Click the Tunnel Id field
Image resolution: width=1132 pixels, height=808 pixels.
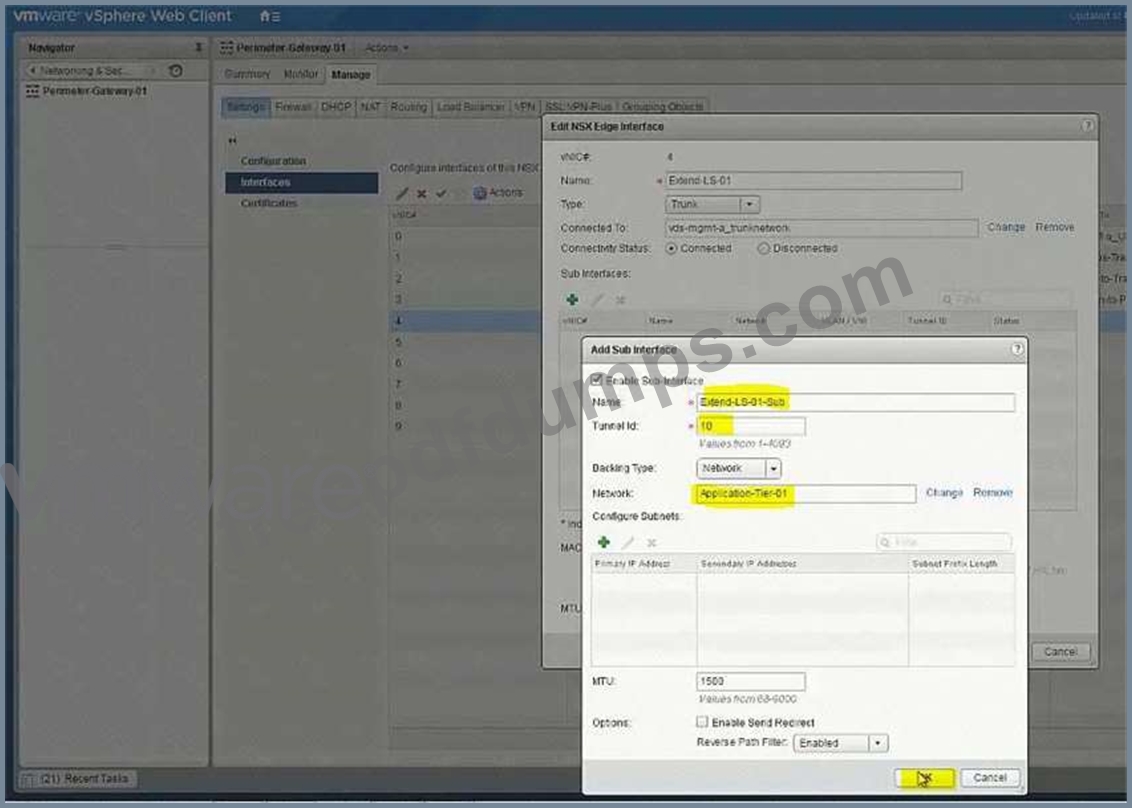pos(751,426)
